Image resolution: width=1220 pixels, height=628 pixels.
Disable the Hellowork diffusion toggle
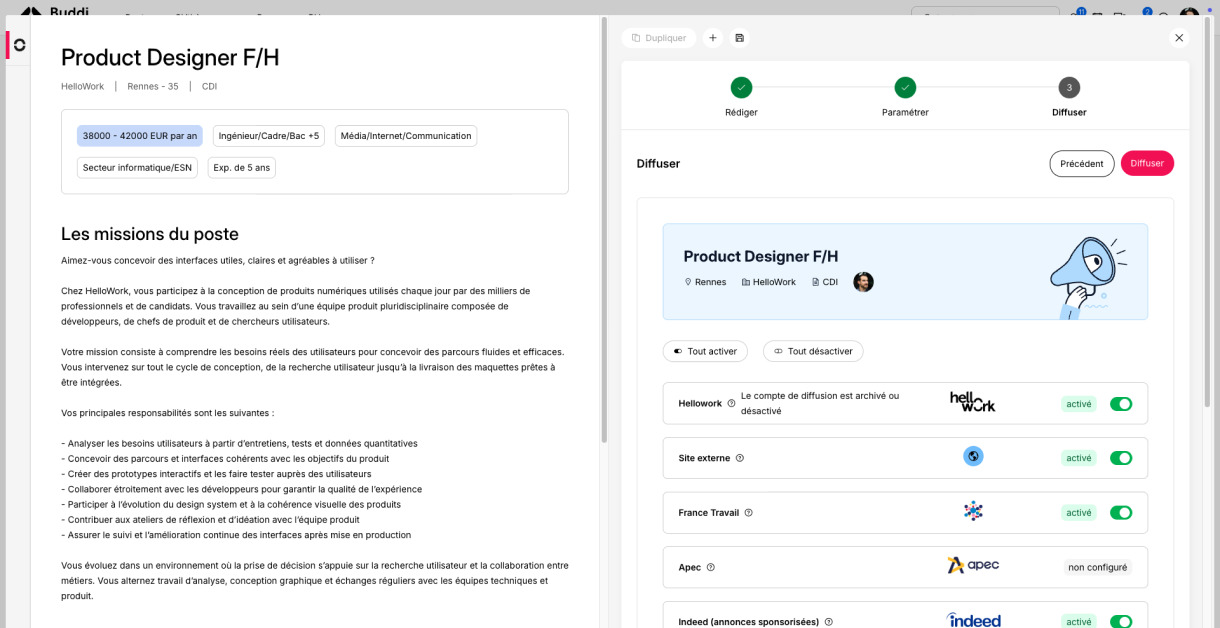coord(1121,404)
